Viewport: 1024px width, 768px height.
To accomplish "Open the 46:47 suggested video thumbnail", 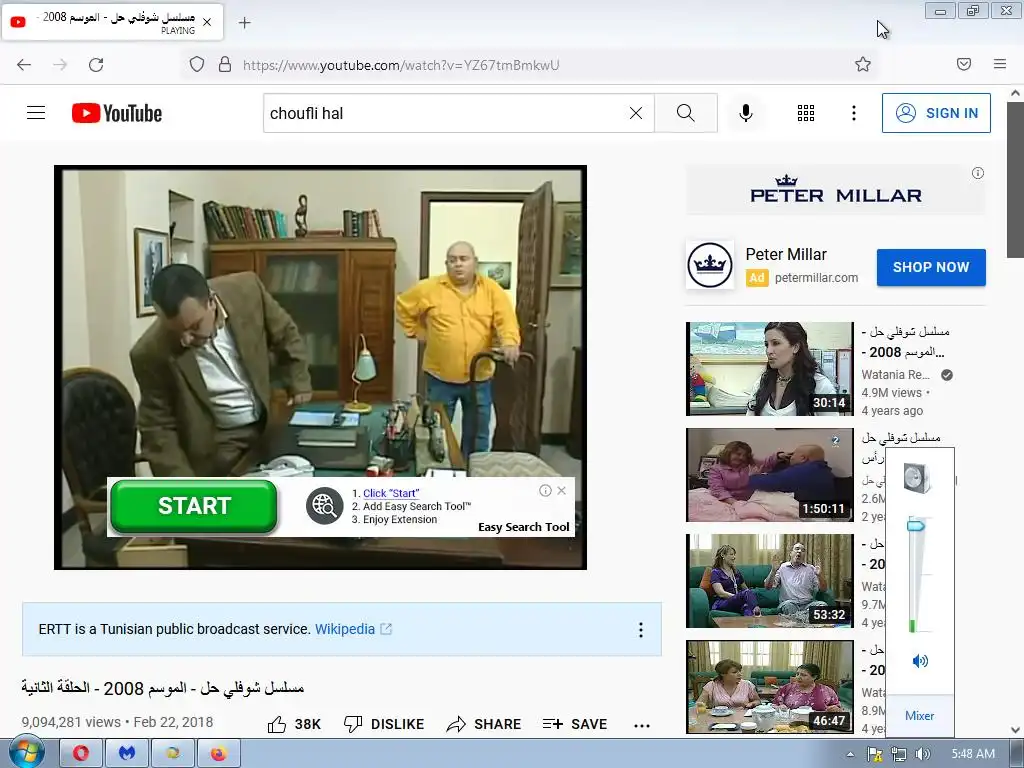I will 769,687.
